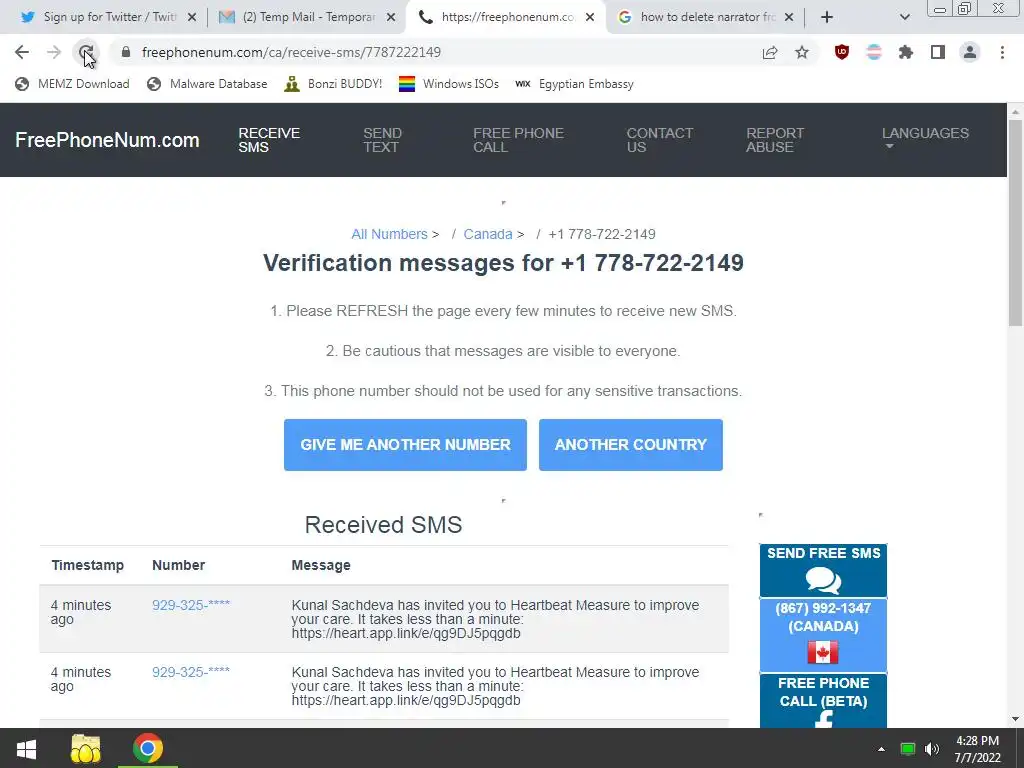Click the green network tray icon
Screen dimensions: 1024x768
[x=908, y=749]
